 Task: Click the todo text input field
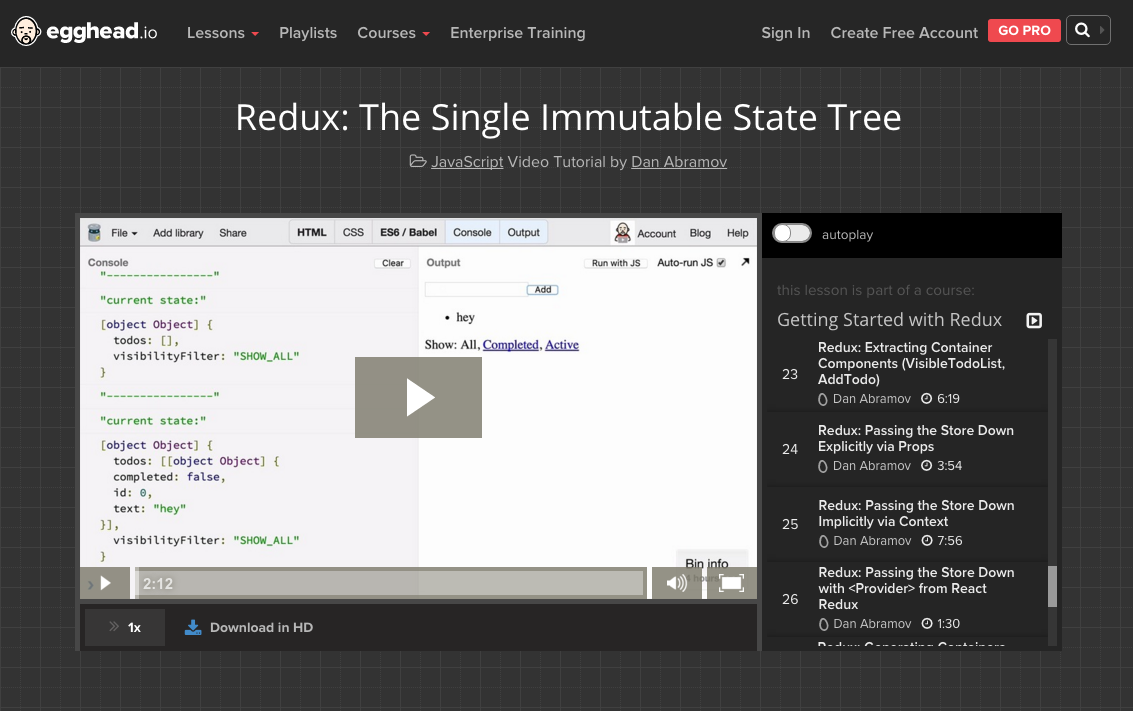[476, 290]
